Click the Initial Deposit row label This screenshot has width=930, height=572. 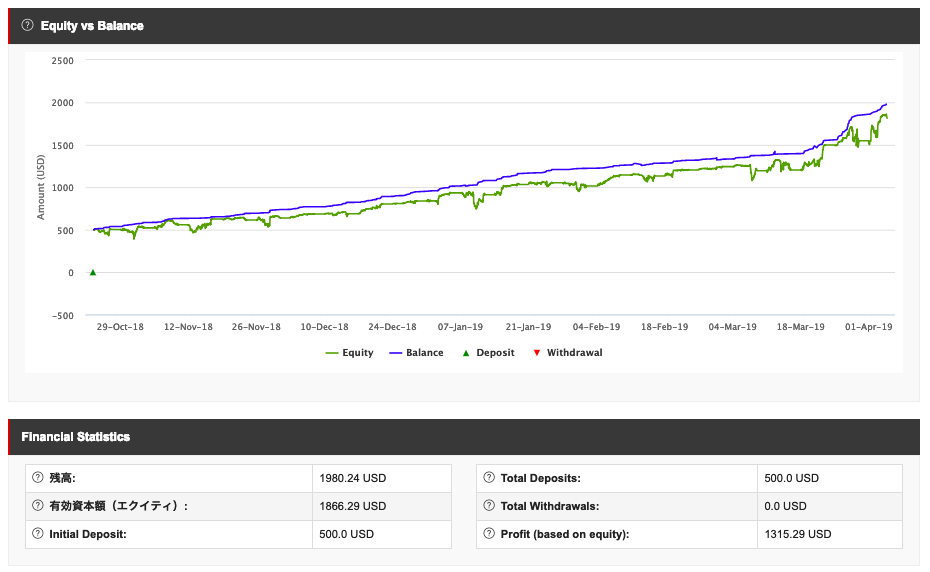coord(88,534)
